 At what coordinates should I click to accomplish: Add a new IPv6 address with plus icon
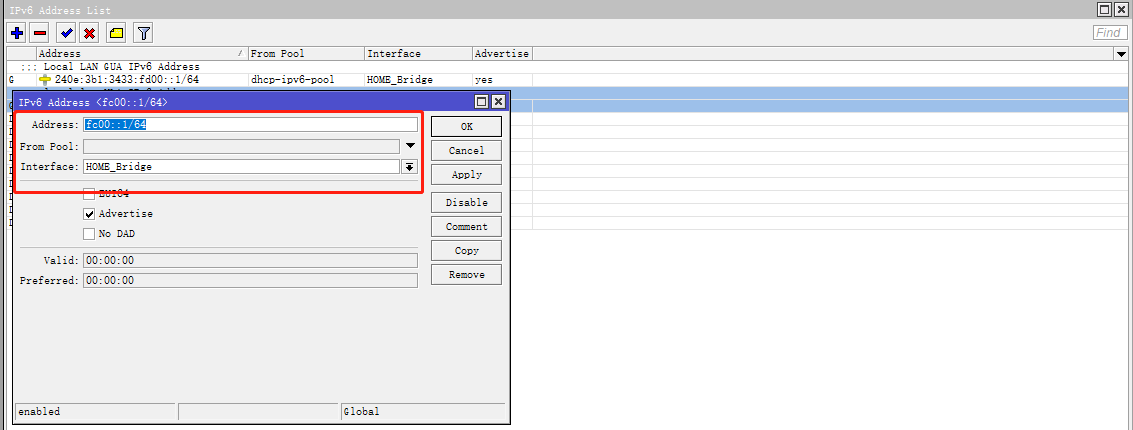[17, 33]
